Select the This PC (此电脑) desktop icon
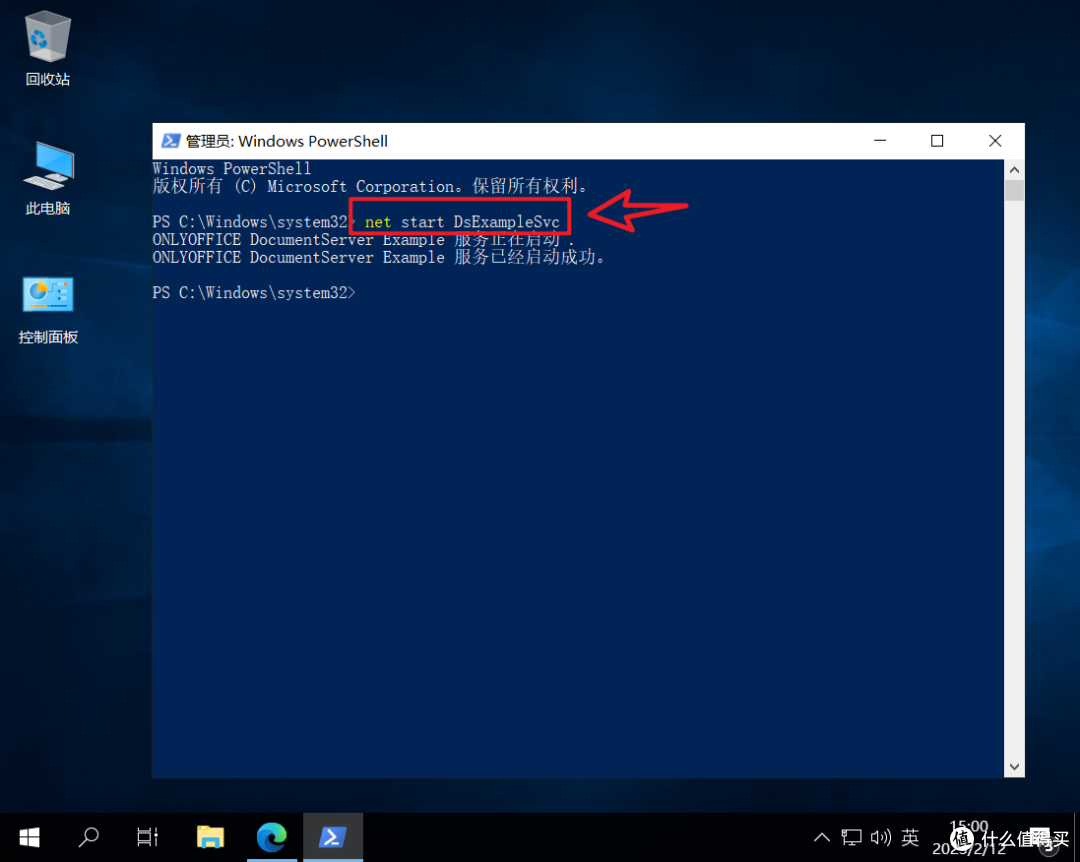 point(48,178)
